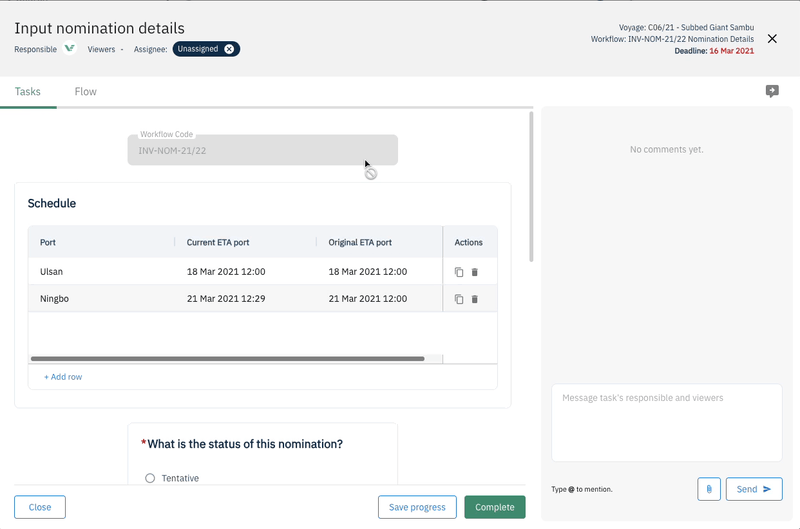
Task: Send the comment message
Action: tap(754, 489)
